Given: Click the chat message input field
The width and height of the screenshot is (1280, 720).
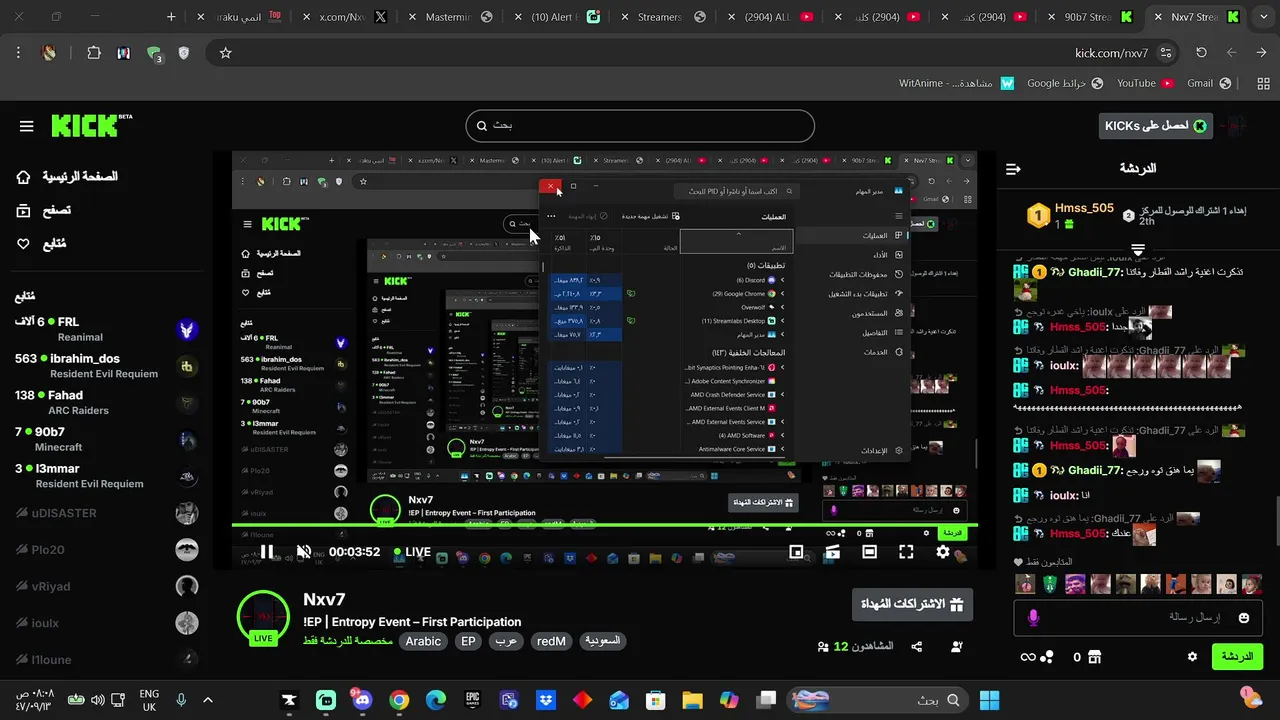Looking at the screenshot, I should (x=1138, y=618).
